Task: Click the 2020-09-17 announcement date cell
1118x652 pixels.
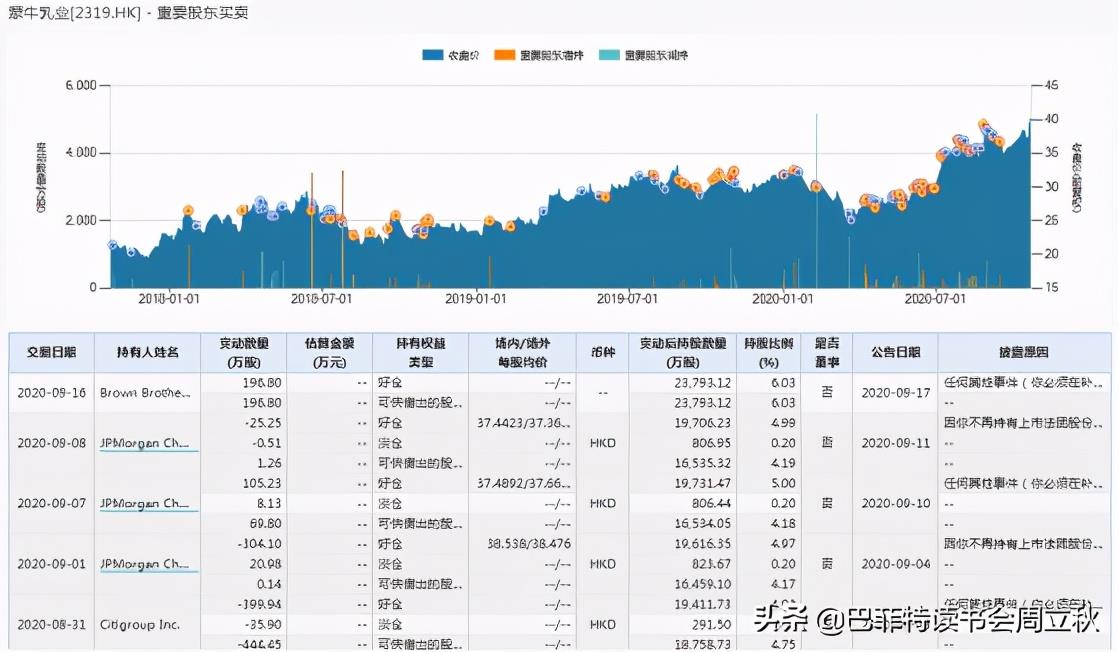Action: click(895, 393)
